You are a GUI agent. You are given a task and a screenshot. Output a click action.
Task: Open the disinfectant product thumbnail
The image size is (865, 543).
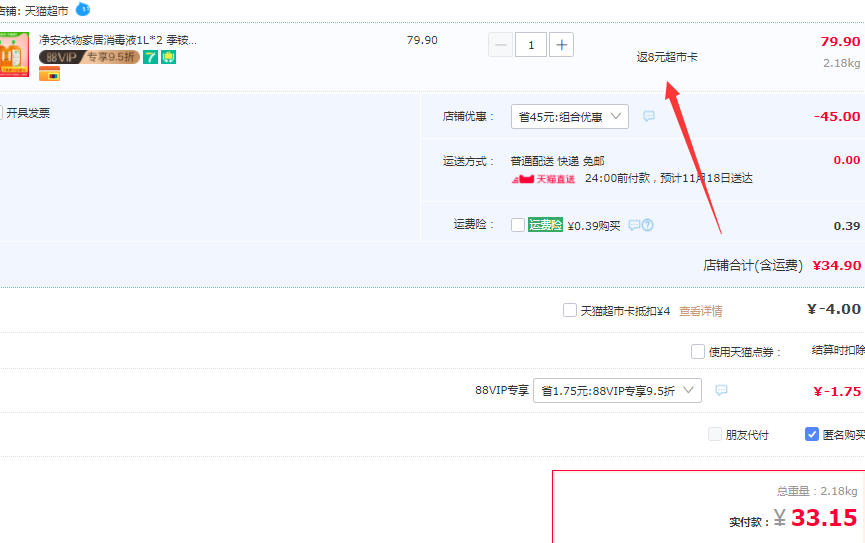tap(14, 54)
